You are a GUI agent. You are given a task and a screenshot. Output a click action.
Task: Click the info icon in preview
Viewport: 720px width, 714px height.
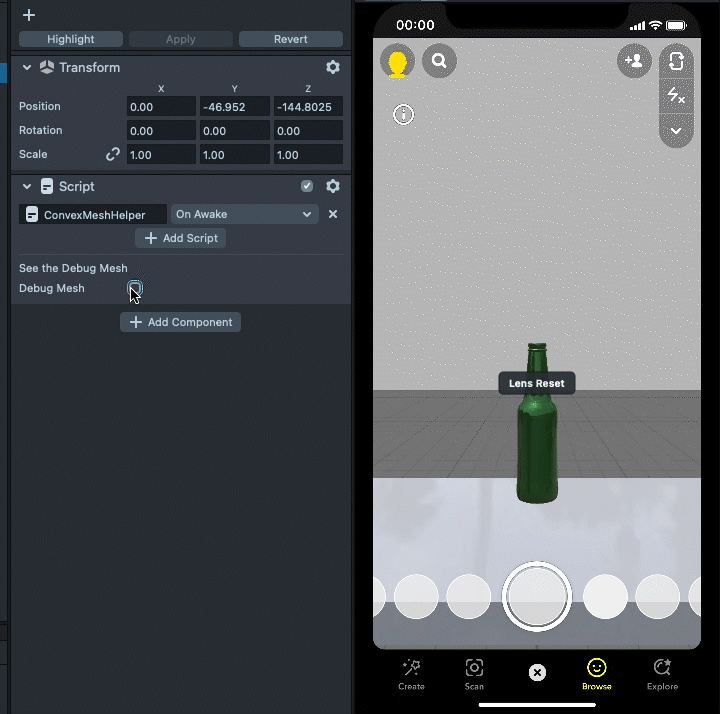coord(404,115)
